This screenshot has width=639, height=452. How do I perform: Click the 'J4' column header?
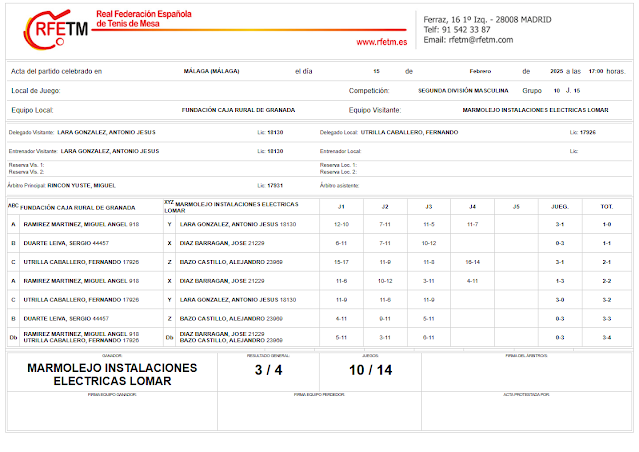pos(472,207)
